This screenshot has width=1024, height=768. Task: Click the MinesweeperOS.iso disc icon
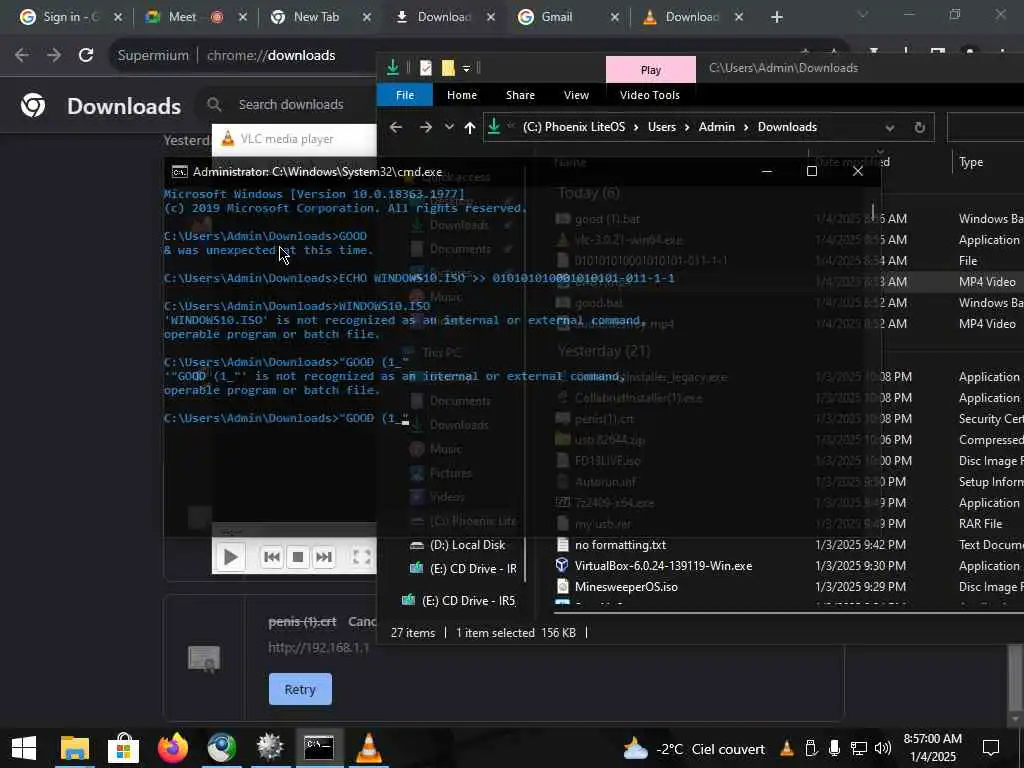point(562,586)
